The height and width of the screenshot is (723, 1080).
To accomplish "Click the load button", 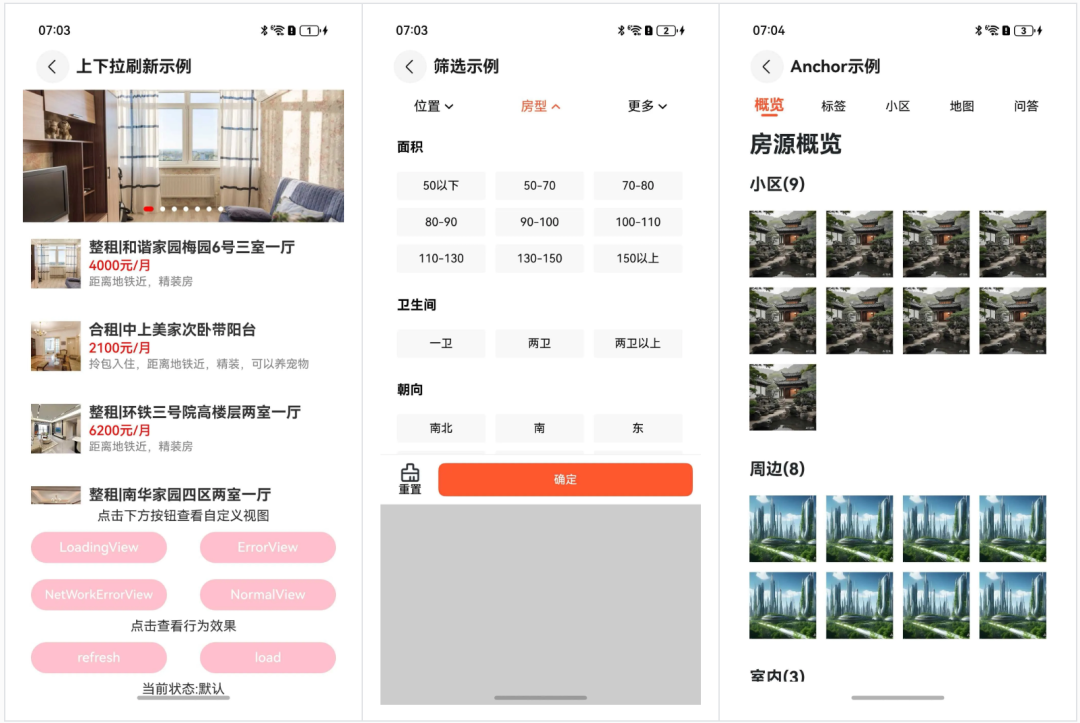I will tap(268, 658).
